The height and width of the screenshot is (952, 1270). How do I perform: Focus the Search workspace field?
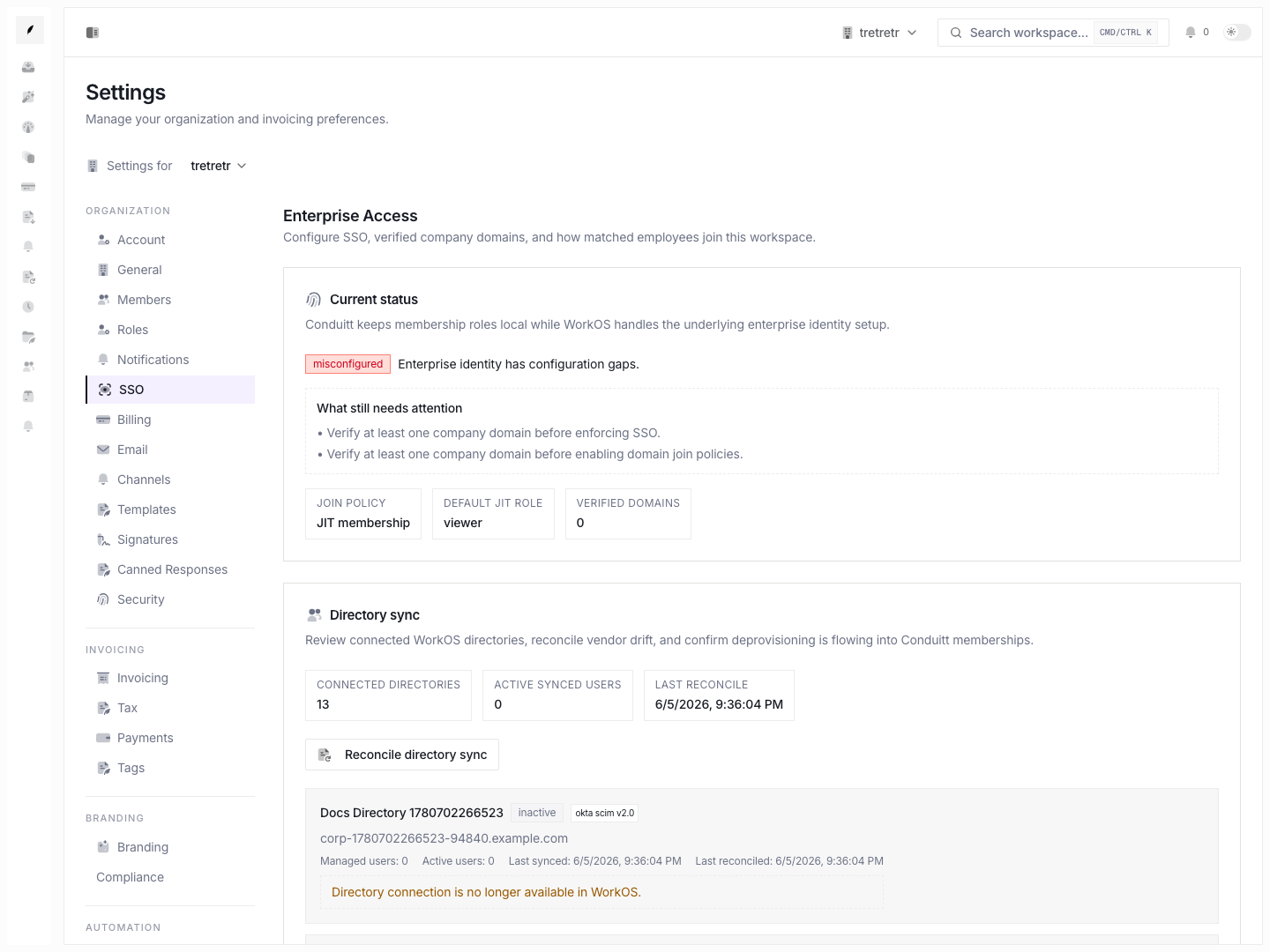pos(1053,33)
